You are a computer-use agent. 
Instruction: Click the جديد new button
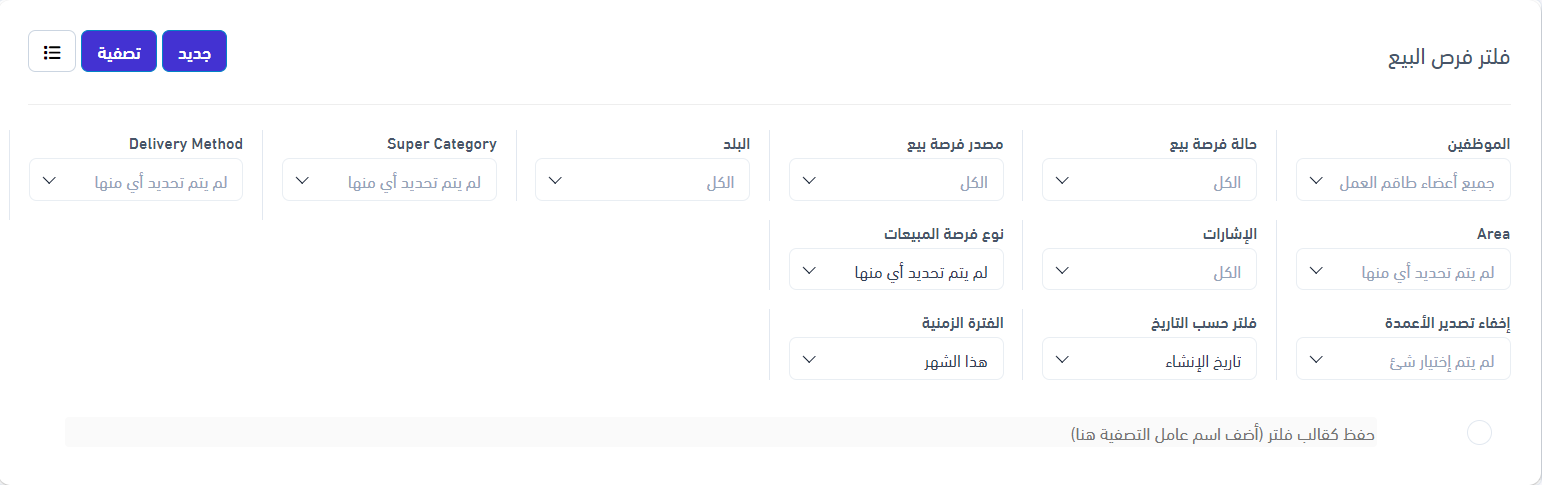coord(194,51)
